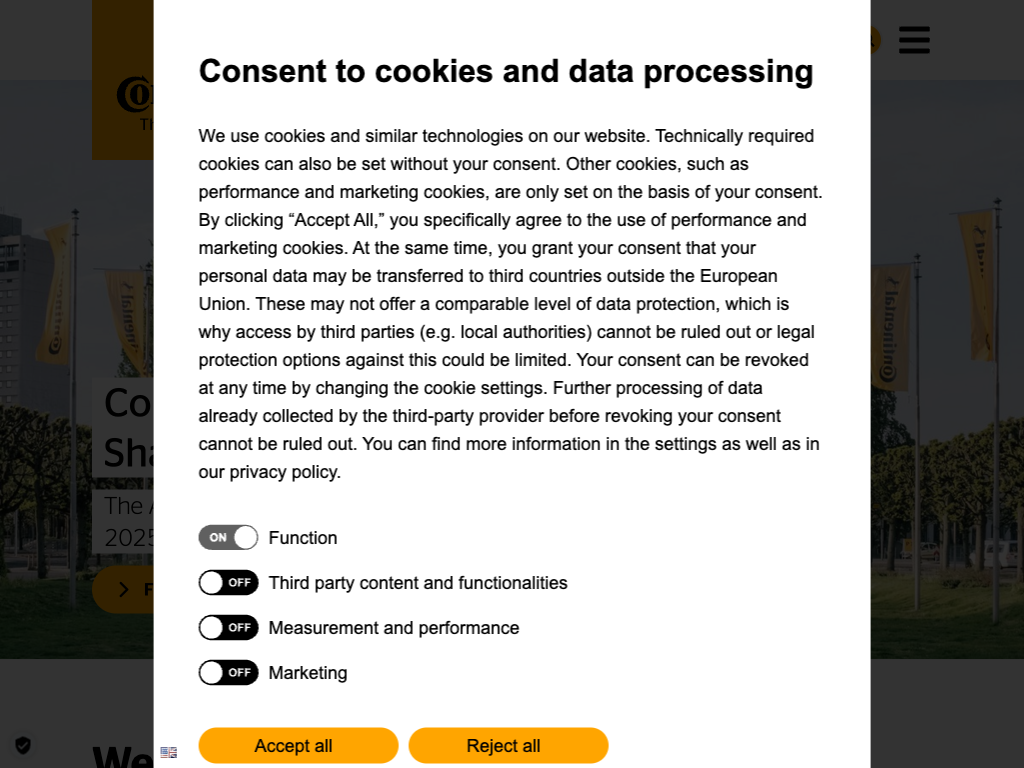Enable the Marketing cookies switch
The width and height of the screenshot is (1024, 768).
[228, 673]
